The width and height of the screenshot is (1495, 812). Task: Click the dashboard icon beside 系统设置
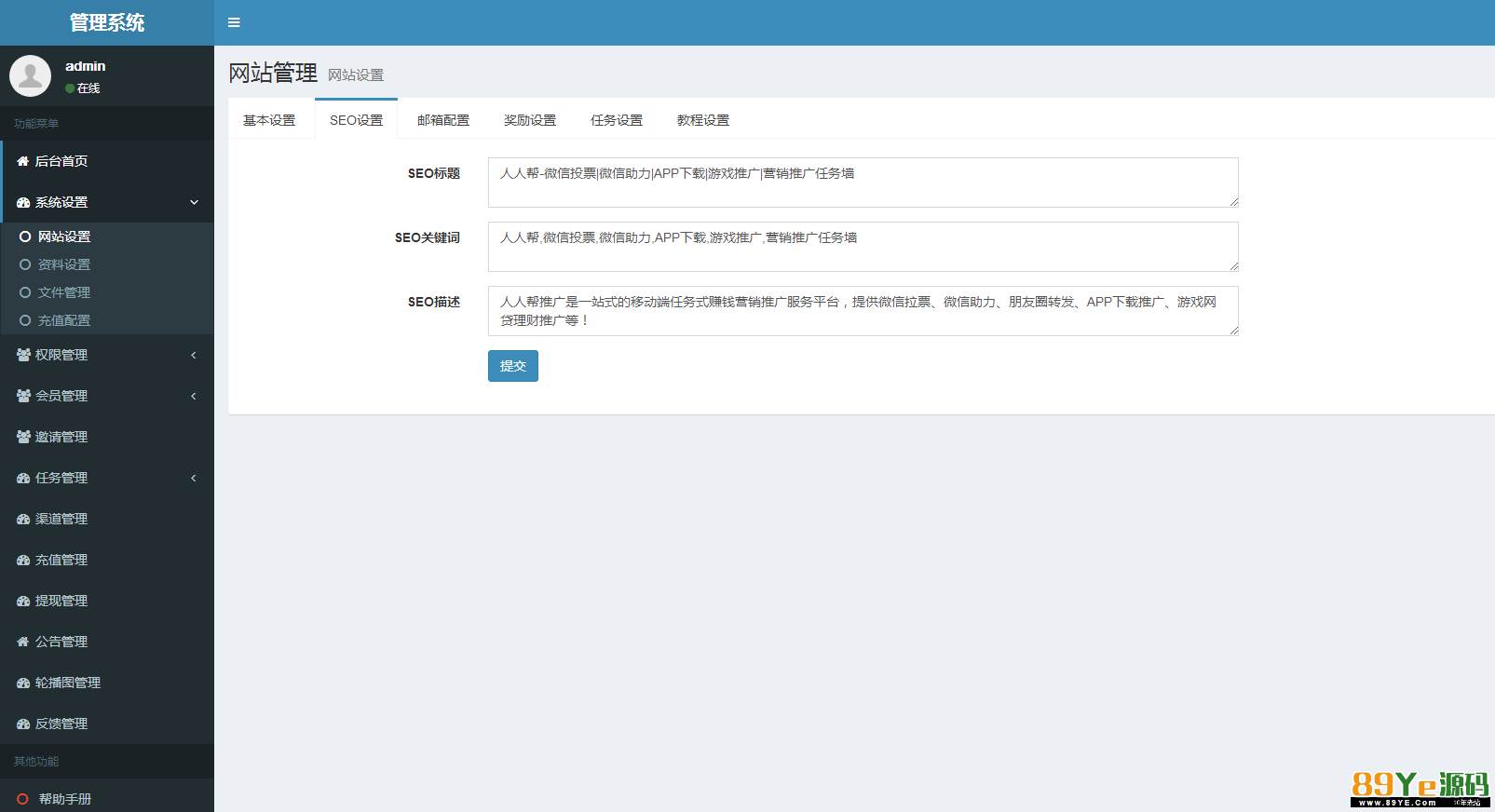tap(23, 202)
